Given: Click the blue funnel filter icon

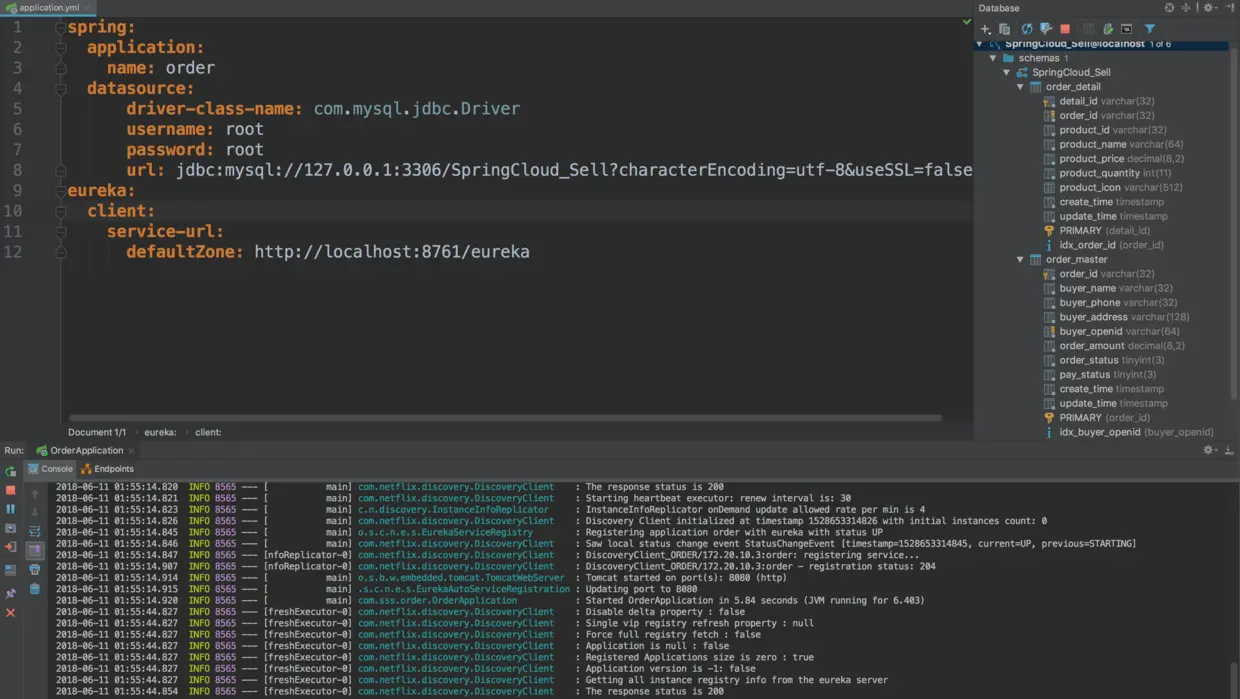Looking at the screenshot, I should pyautogui.click(x=1150, y=29).
